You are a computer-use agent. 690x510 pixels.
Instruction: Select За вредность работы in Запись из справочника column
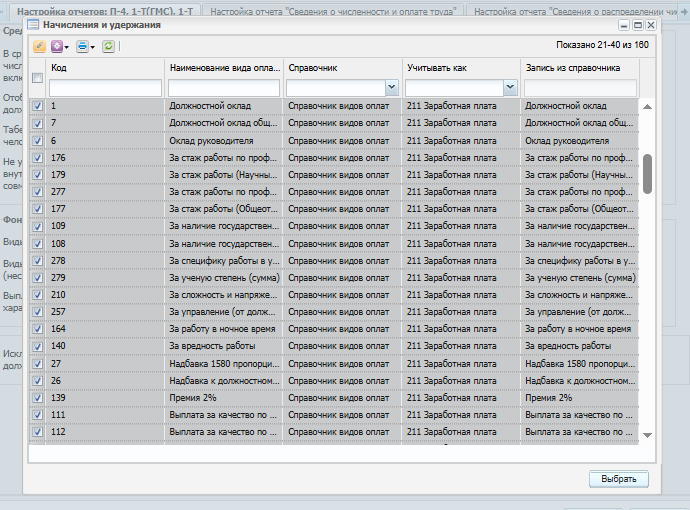(x=580, y=346)
